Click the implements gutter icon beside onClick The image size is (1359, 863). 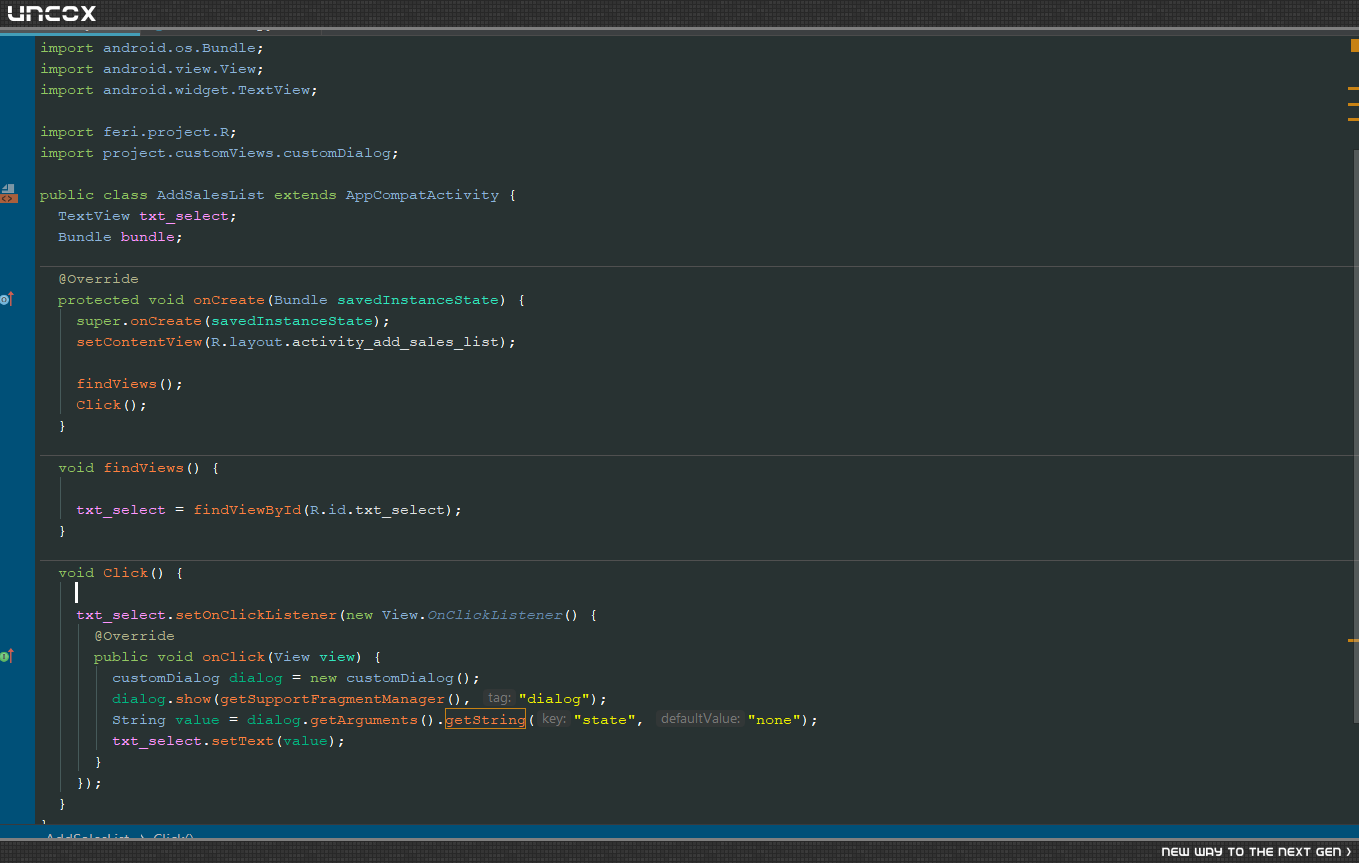click(6, 656)
